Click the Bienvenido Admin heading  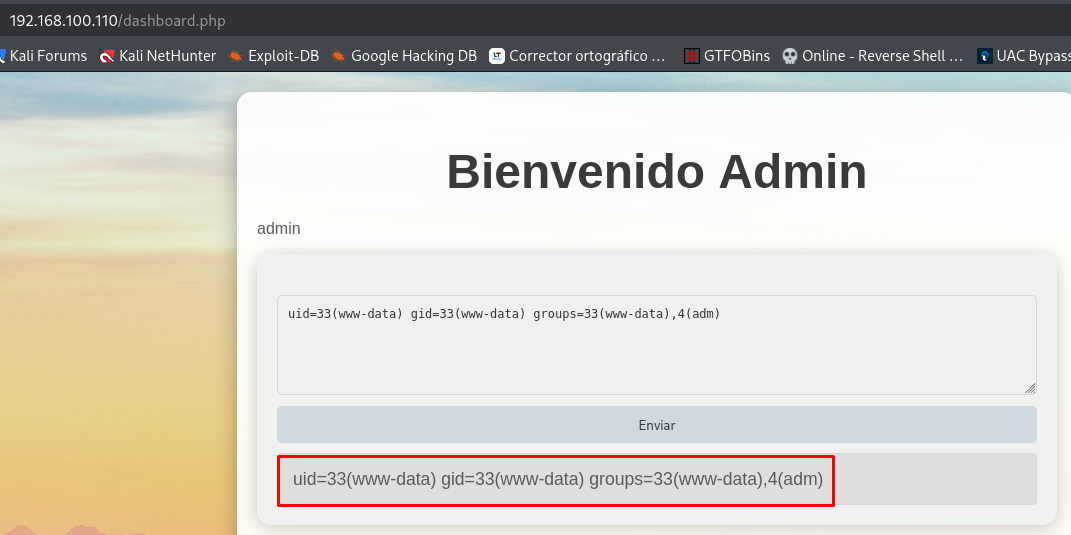click(656, 171)
